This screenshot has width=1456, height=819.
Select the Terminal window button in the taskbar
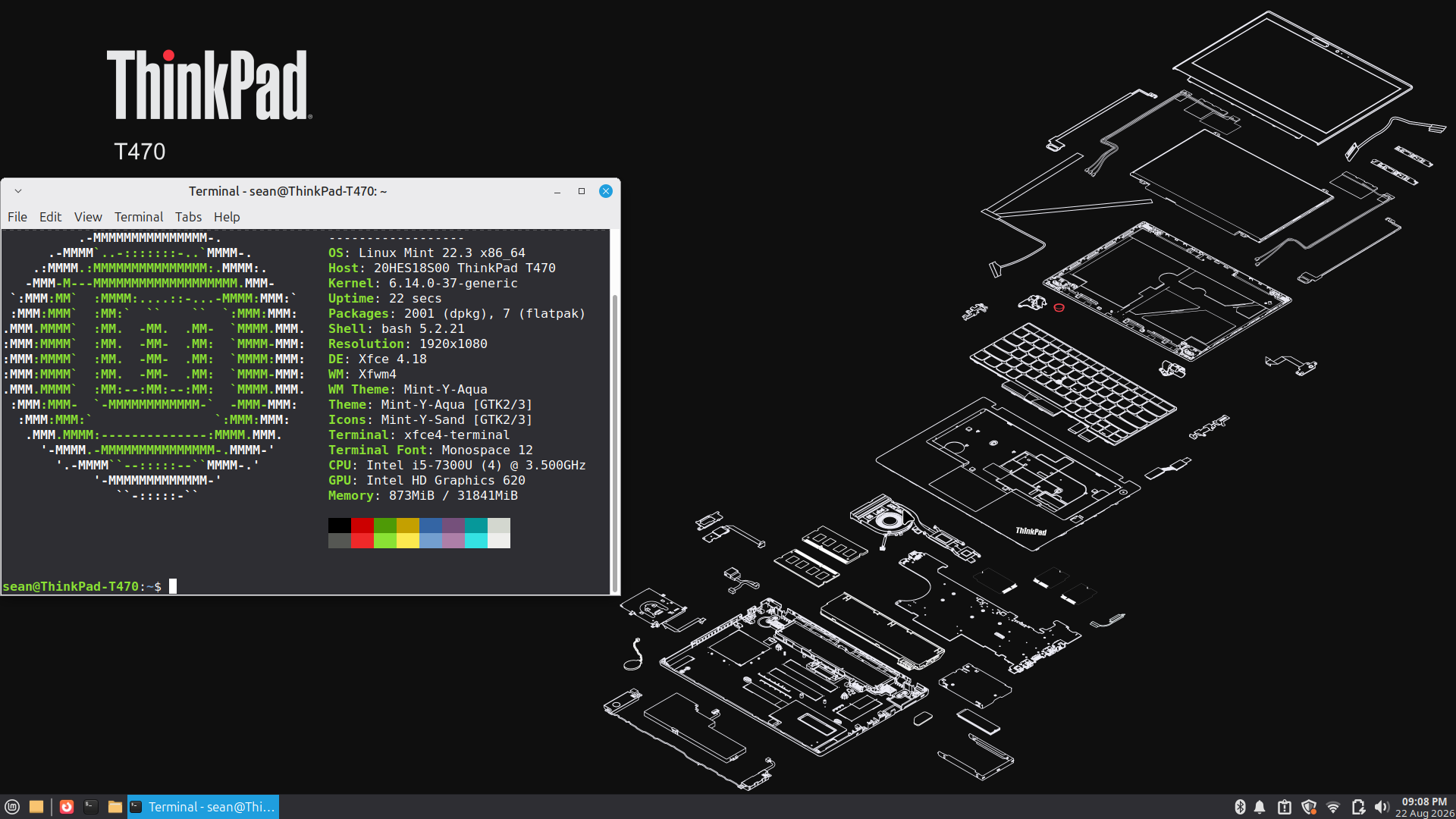pos(203,807)
